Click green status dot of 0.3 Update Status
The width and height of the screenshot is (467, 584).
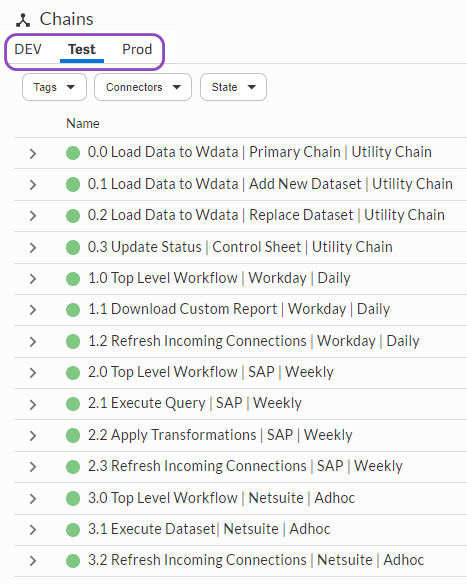[x=73, y=248]
